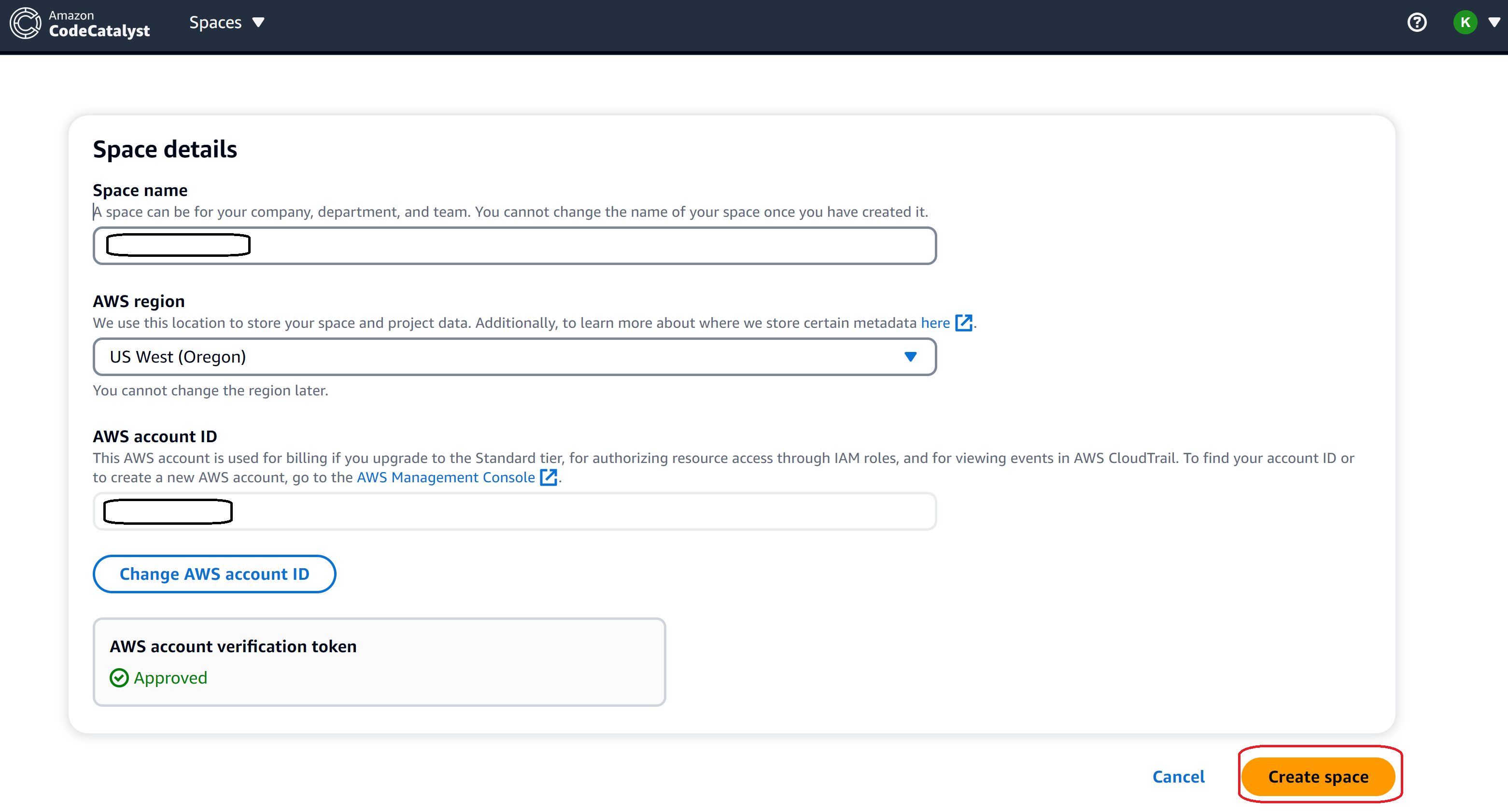1508x812 pixels.
Task: Click the Amazon CodeCatalyst logo icon
Action: coord(26,24)
